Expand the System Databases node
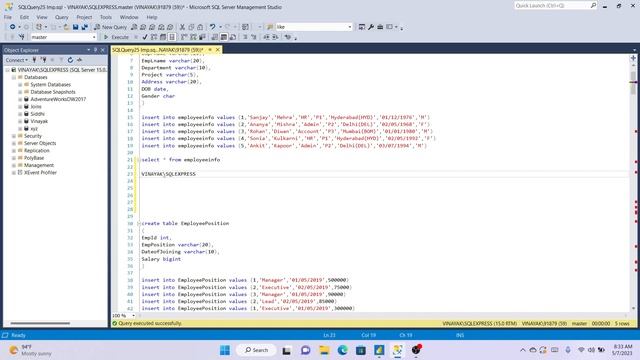Viewport: 640px width, 360px height. [20, 84]
